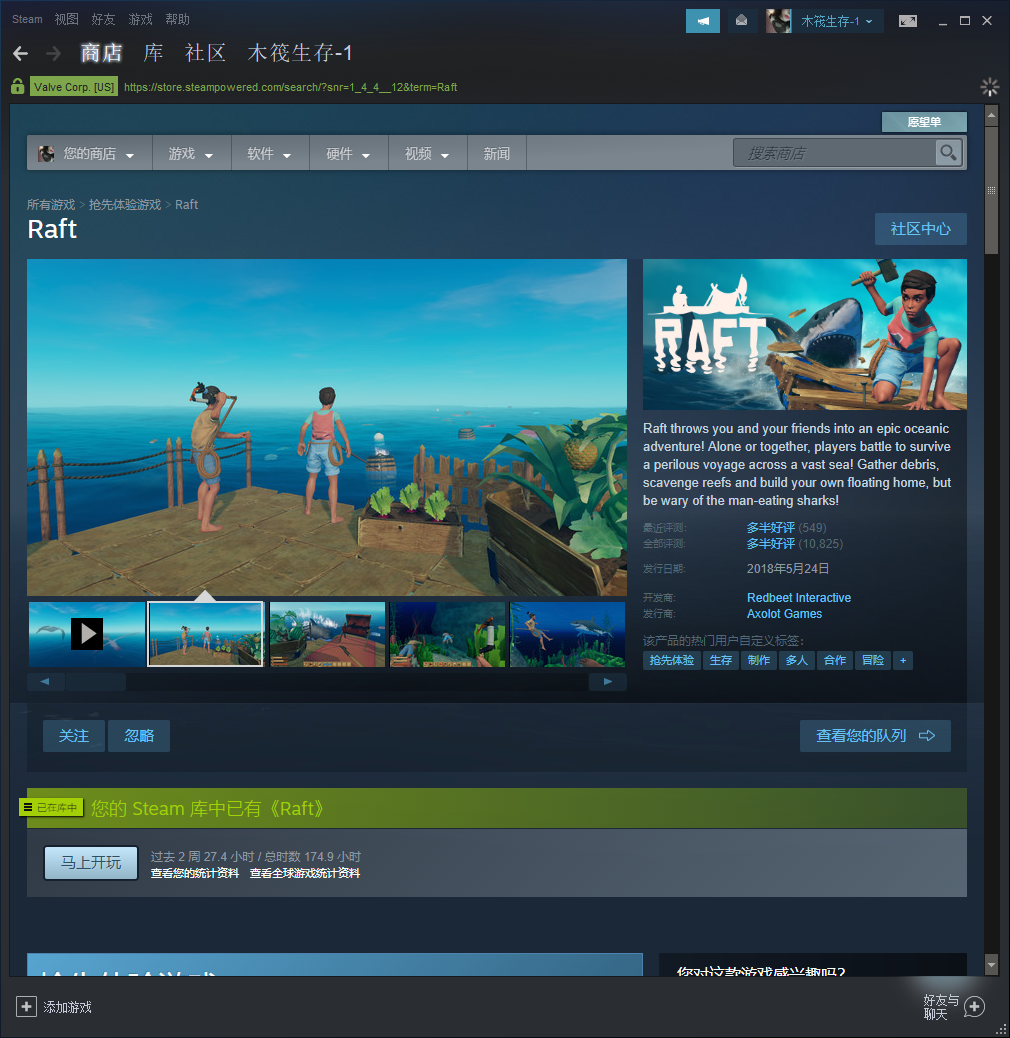Switch to Big Picture mode icon
Viewport: 1010px width, 1038px height.
pos(907,21)
